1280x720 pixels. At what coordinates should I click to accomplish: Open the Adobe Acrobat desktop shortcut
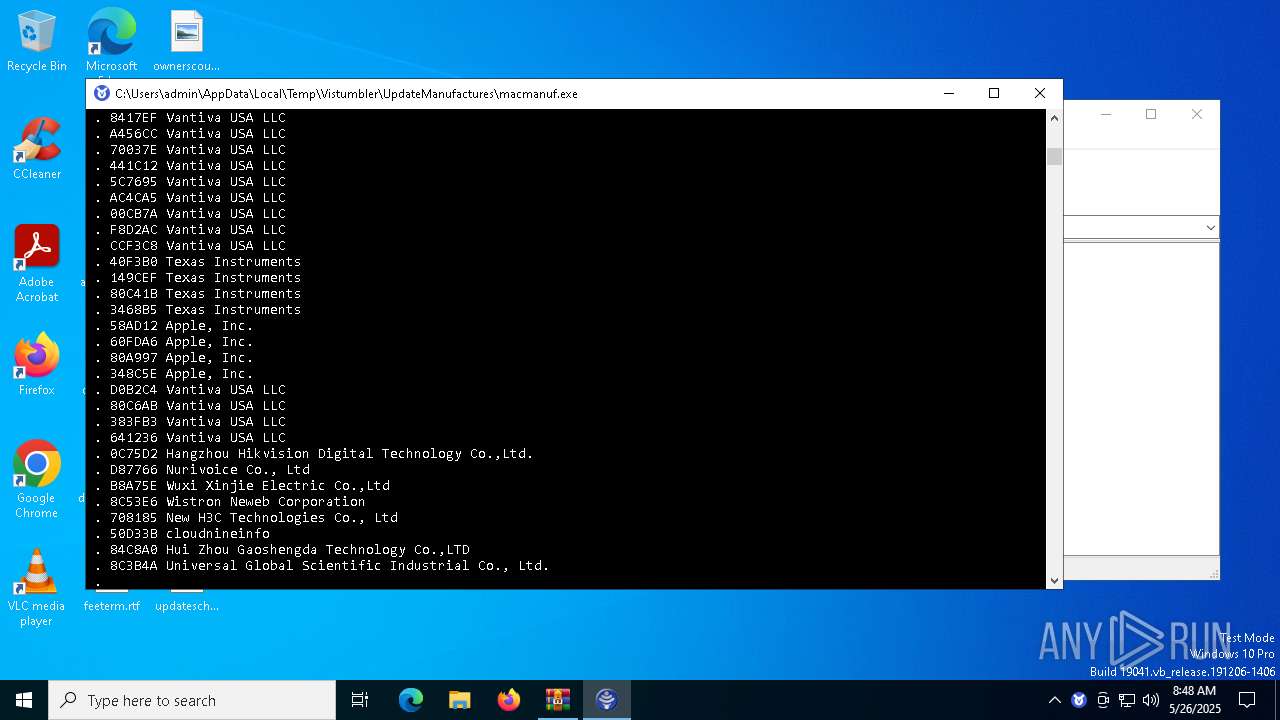36,264
